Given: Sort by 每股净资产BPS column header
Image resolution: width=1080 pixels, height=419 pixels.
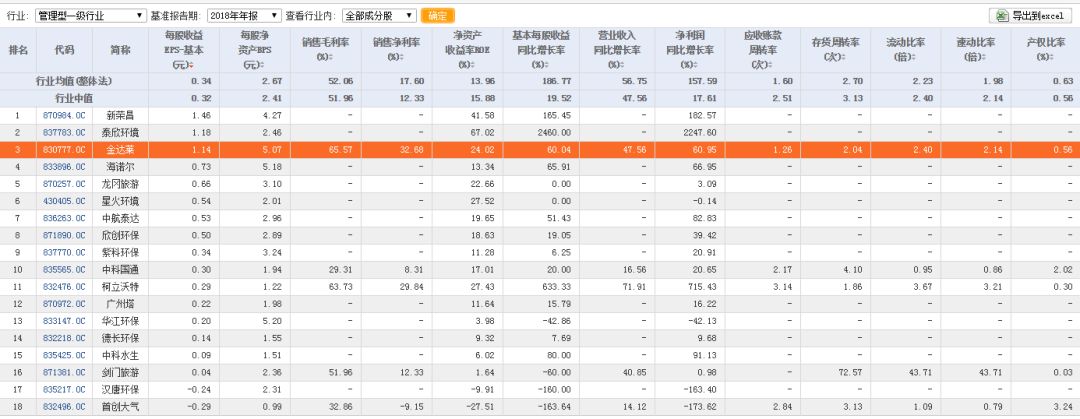Looking at the screenshot, I should [x=255, y=50].
